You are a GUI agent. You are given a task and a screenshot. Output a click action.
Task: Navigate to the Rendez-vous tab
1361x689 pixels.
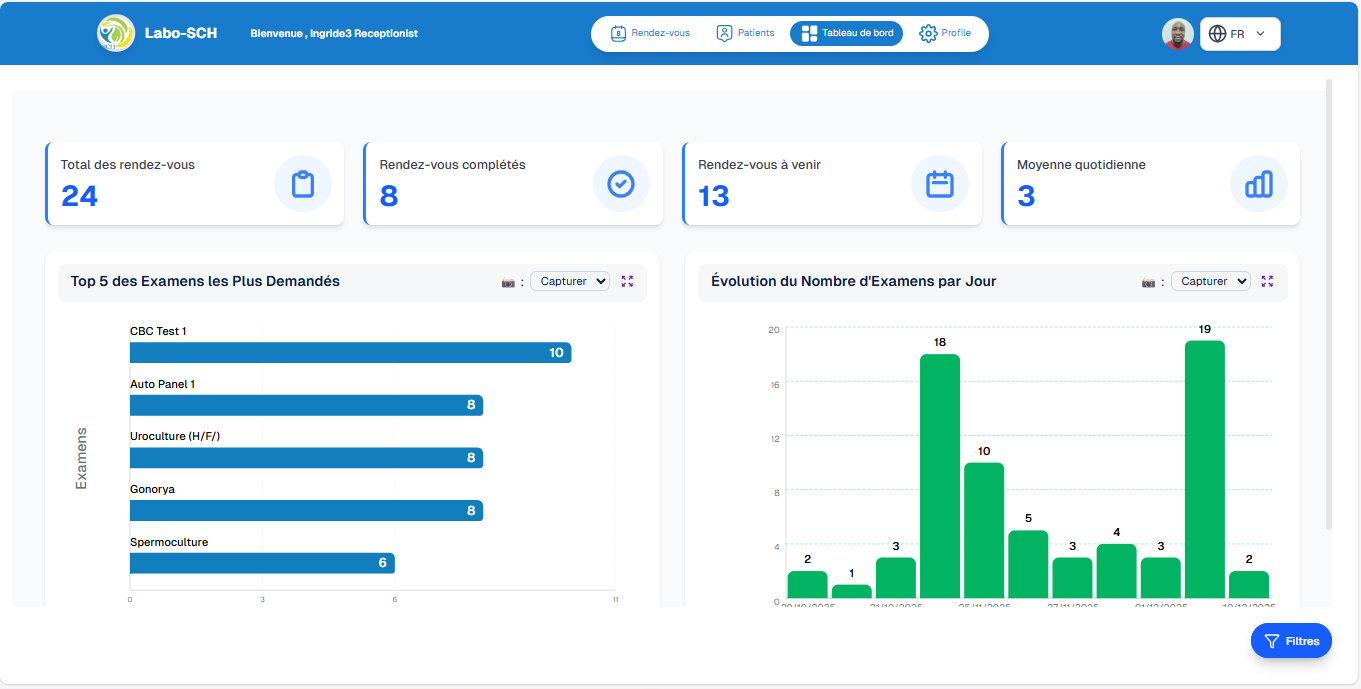click(650, 32)
